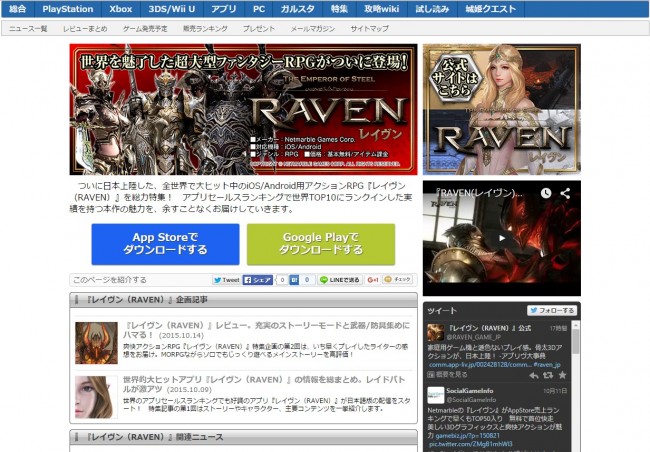Open メールマガジン in the sub menu

pos(313,29)
